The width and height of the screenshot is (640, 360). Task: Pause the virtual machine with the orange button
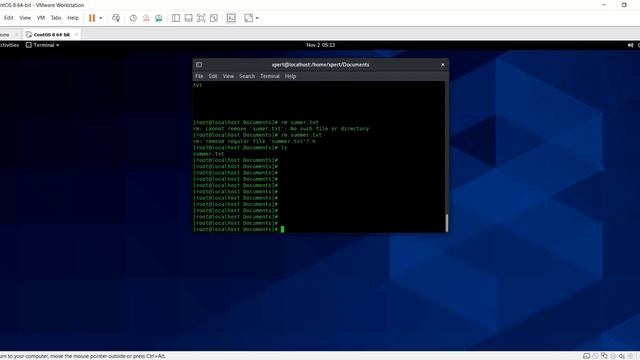[92, 18]
